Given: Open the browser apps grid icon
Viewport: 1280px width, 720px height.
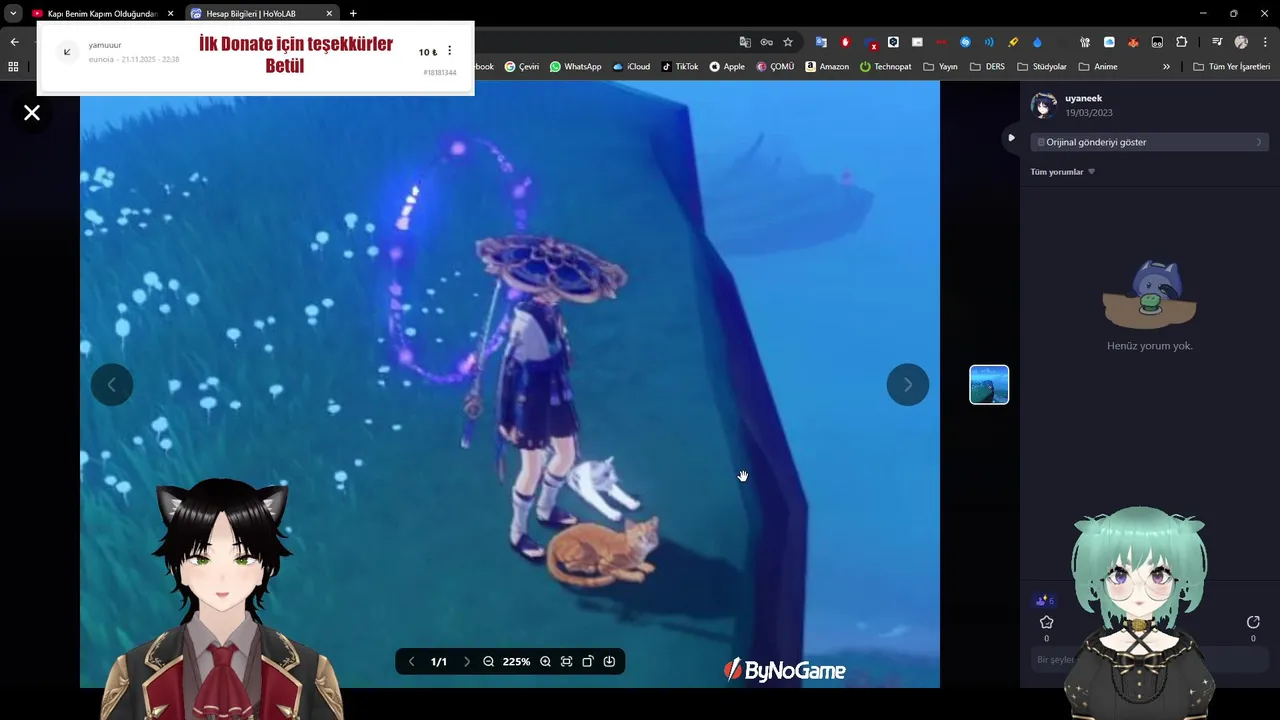Looking at the screenshot, I should [x=13, y=67].
